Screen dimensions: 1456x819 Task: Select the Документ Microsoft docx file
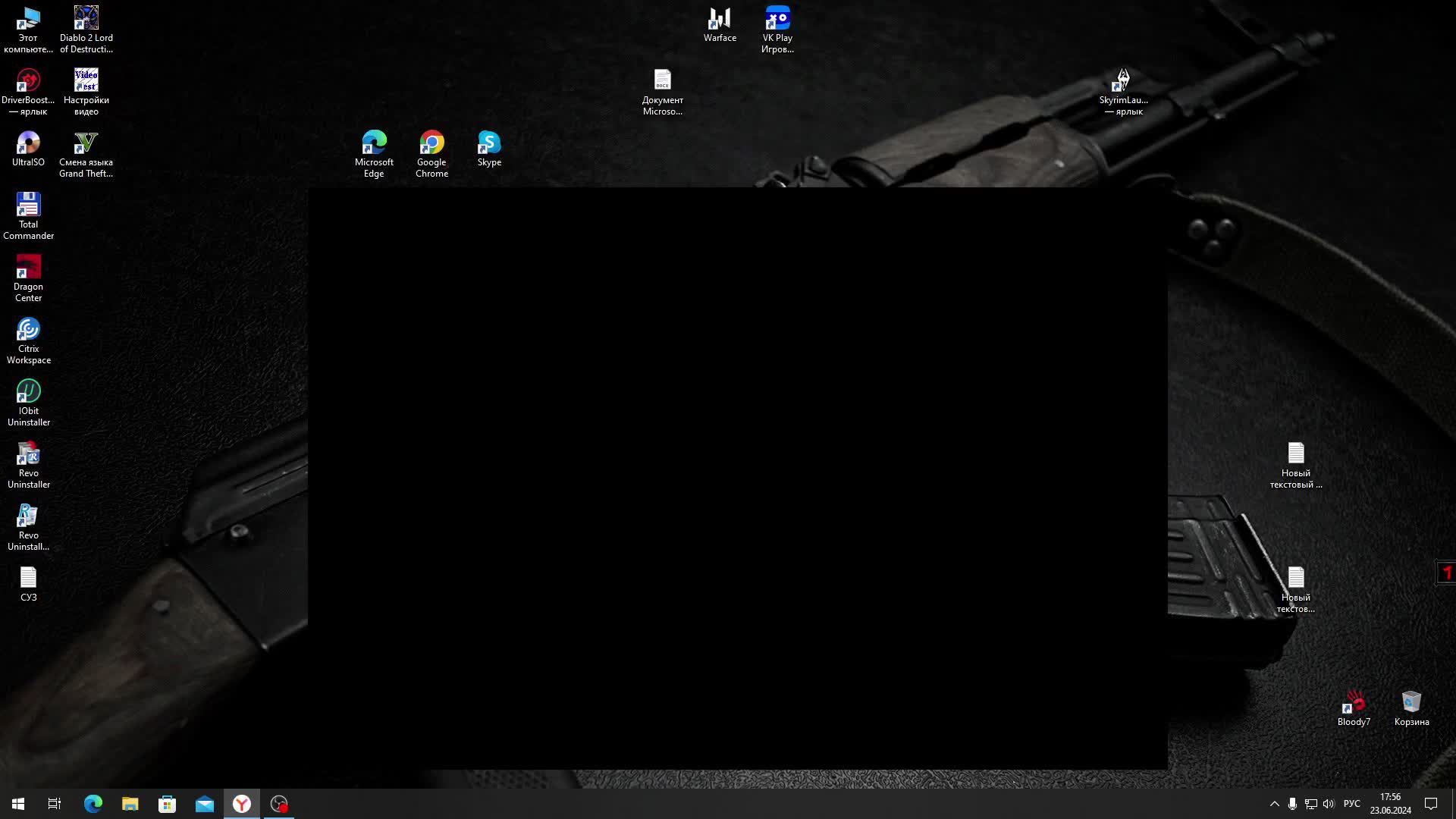[662, 93]
